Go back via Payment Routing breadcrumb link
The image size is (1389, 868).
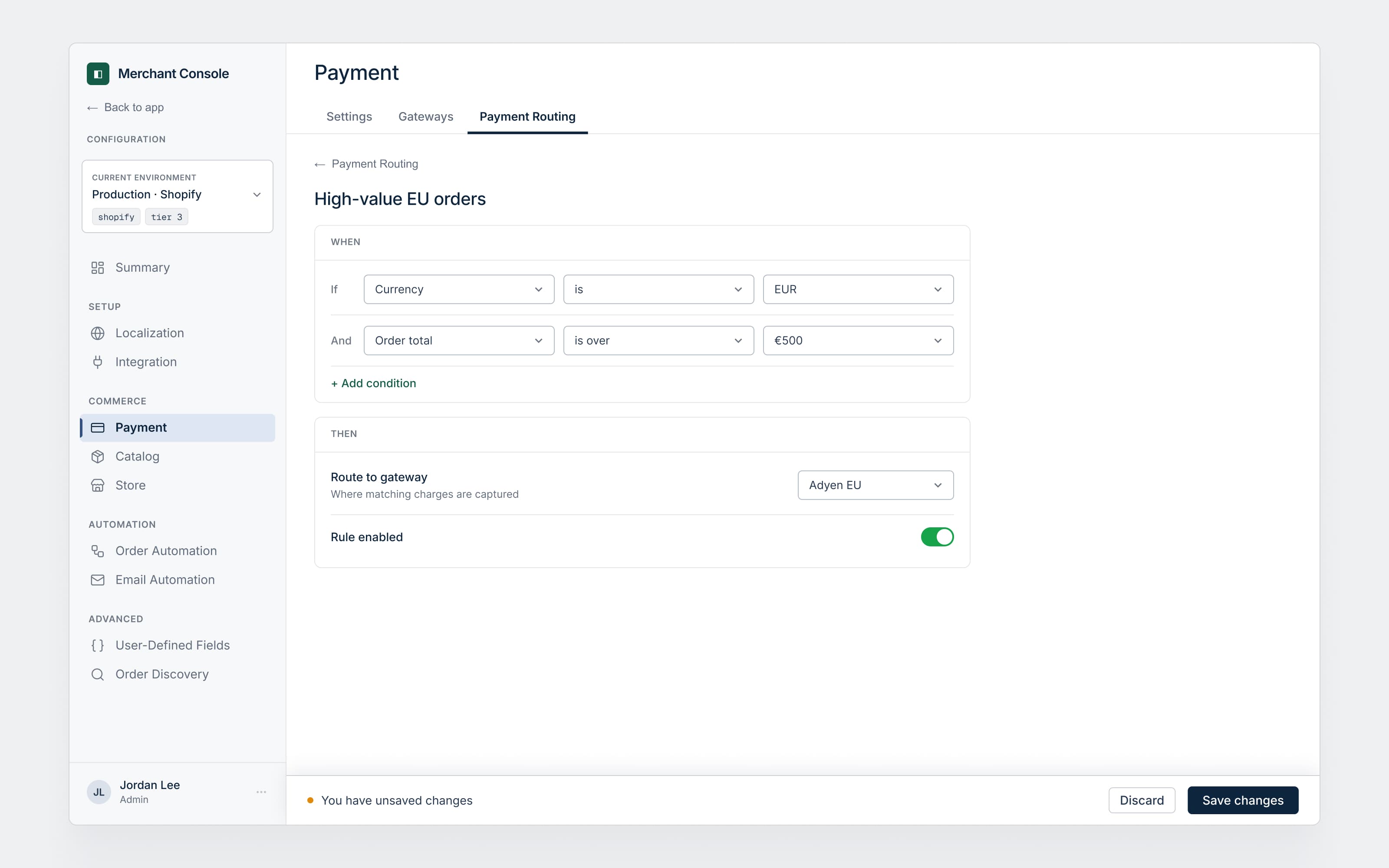(366, 164)
